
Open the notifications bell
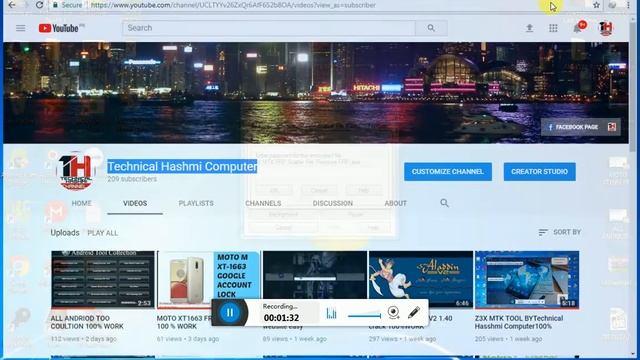pos(578,28)
